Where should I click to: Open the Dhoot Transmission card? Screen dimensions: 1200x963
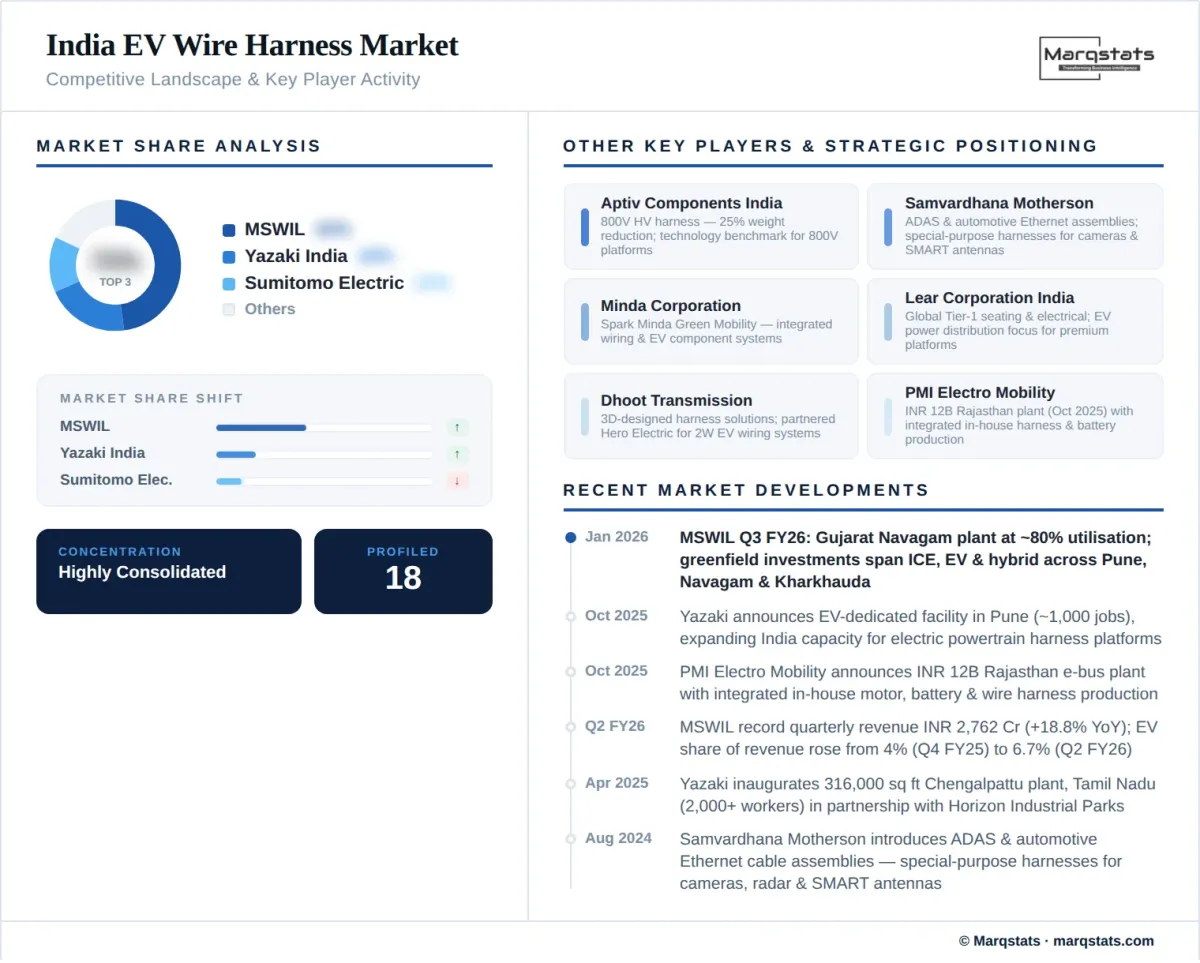[x=711, y=416]
